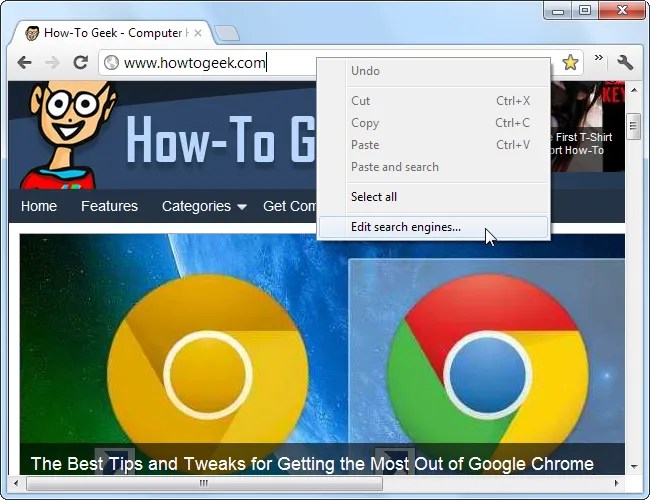Viewport: 650px width, 500px height.
Task: Bookmark page with the star icon
Action: tap(570, 63)
